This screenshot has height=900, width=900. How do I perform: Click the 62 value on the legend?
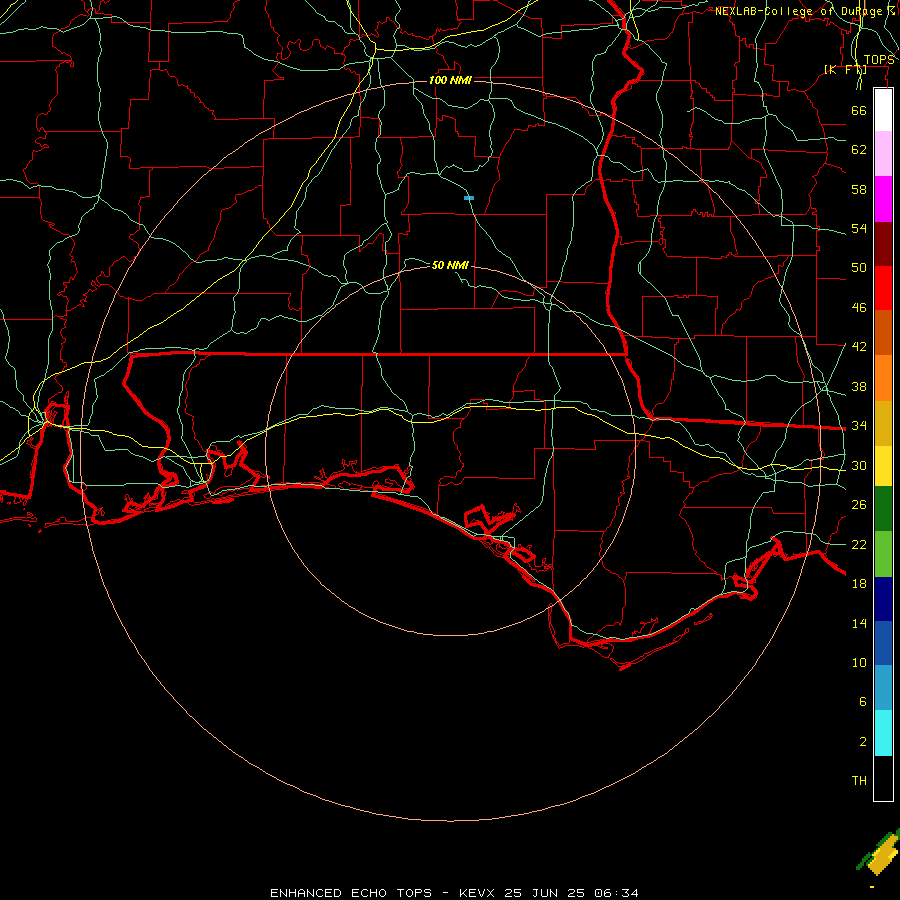(859, 150)
